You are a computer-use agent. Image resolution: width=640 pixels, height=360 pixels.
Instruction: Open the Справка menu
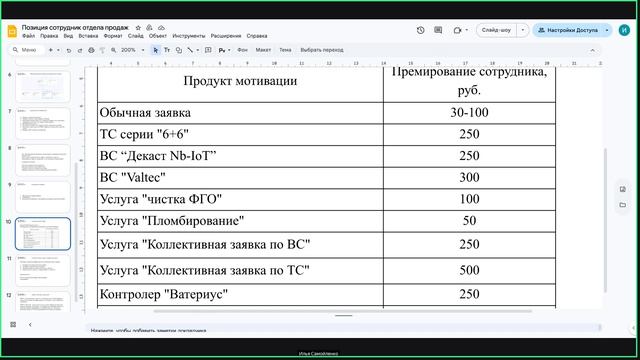(x=257, y=36)
